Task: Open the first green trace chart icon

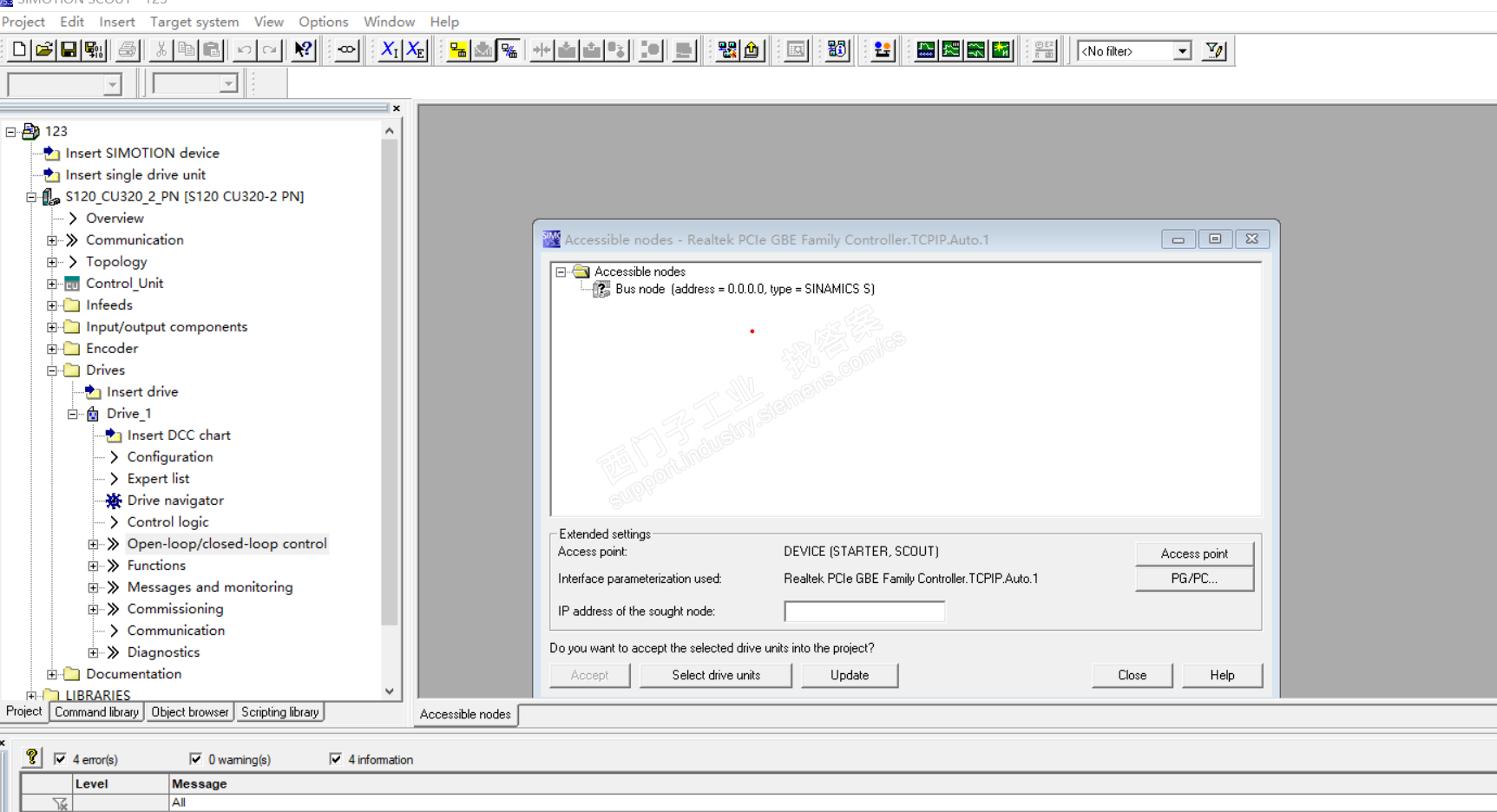Action: click(926, 50)
